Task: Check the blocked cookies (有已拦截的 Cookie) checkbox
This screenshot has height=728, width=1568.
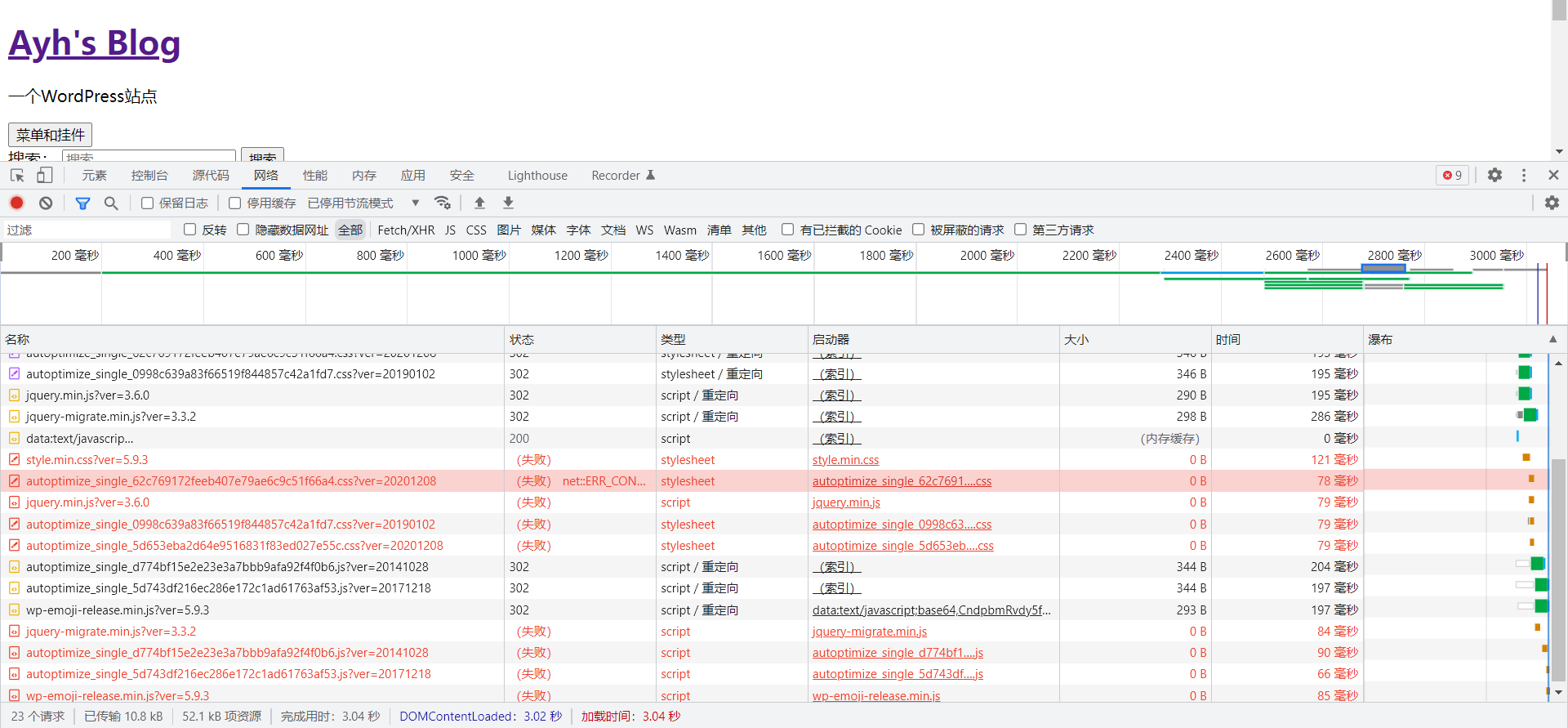Action: 788,230
